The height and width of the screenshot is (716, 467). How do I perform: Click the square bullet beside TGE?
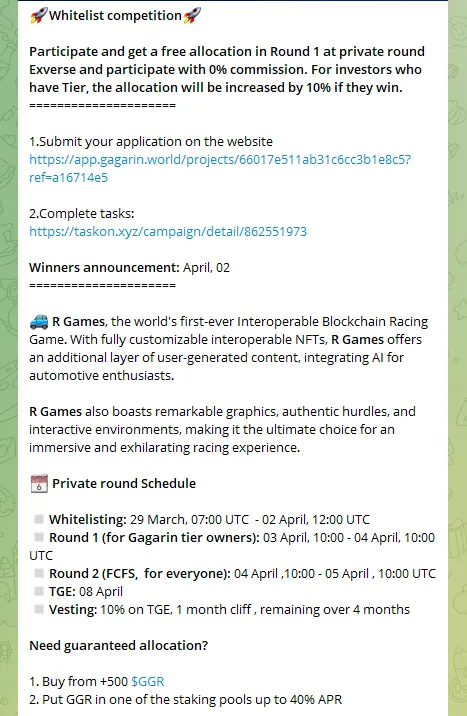(39, 591)
